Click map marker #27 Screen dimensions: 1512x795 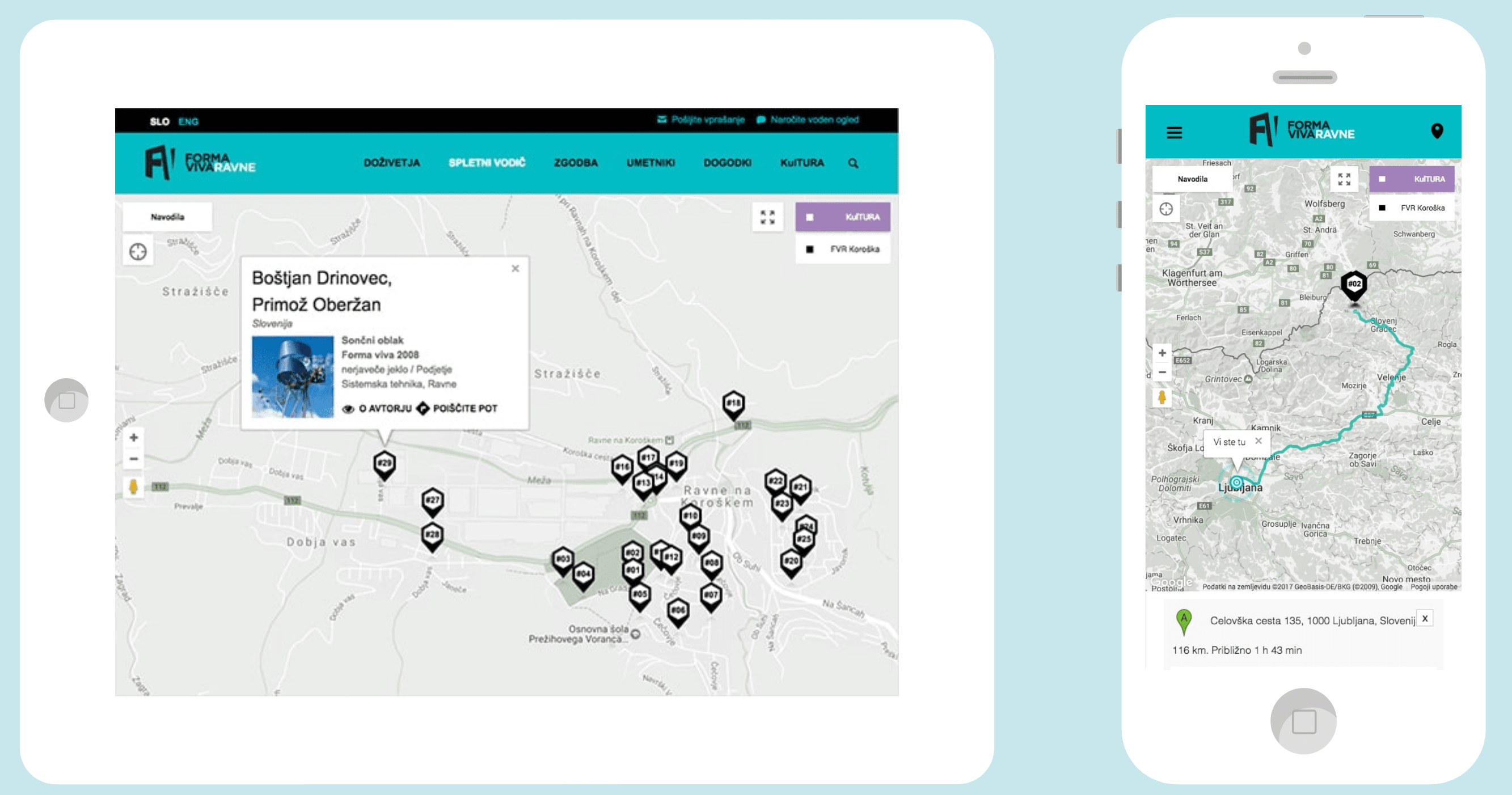(x=433, y=501)
